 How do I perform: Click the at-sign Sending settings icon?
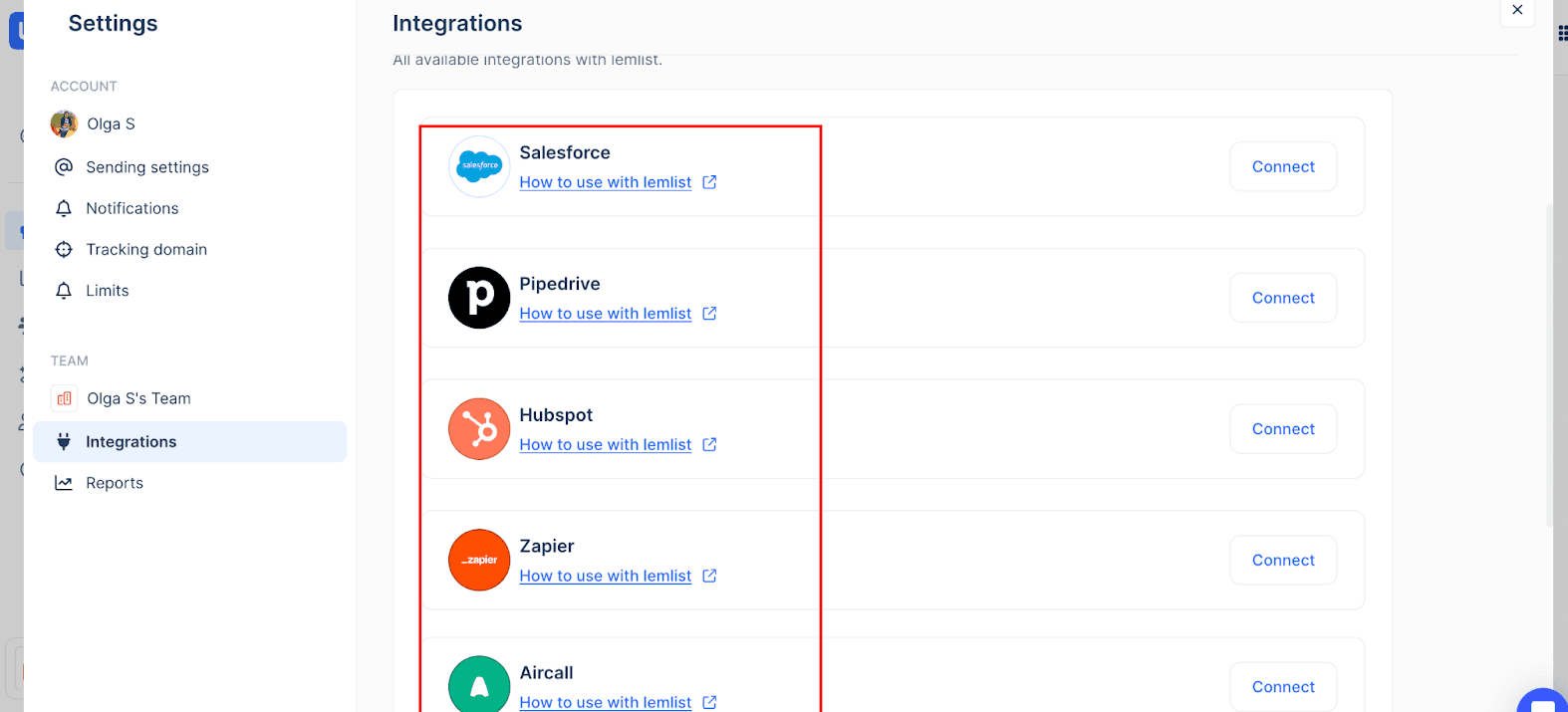click(64, 166)
